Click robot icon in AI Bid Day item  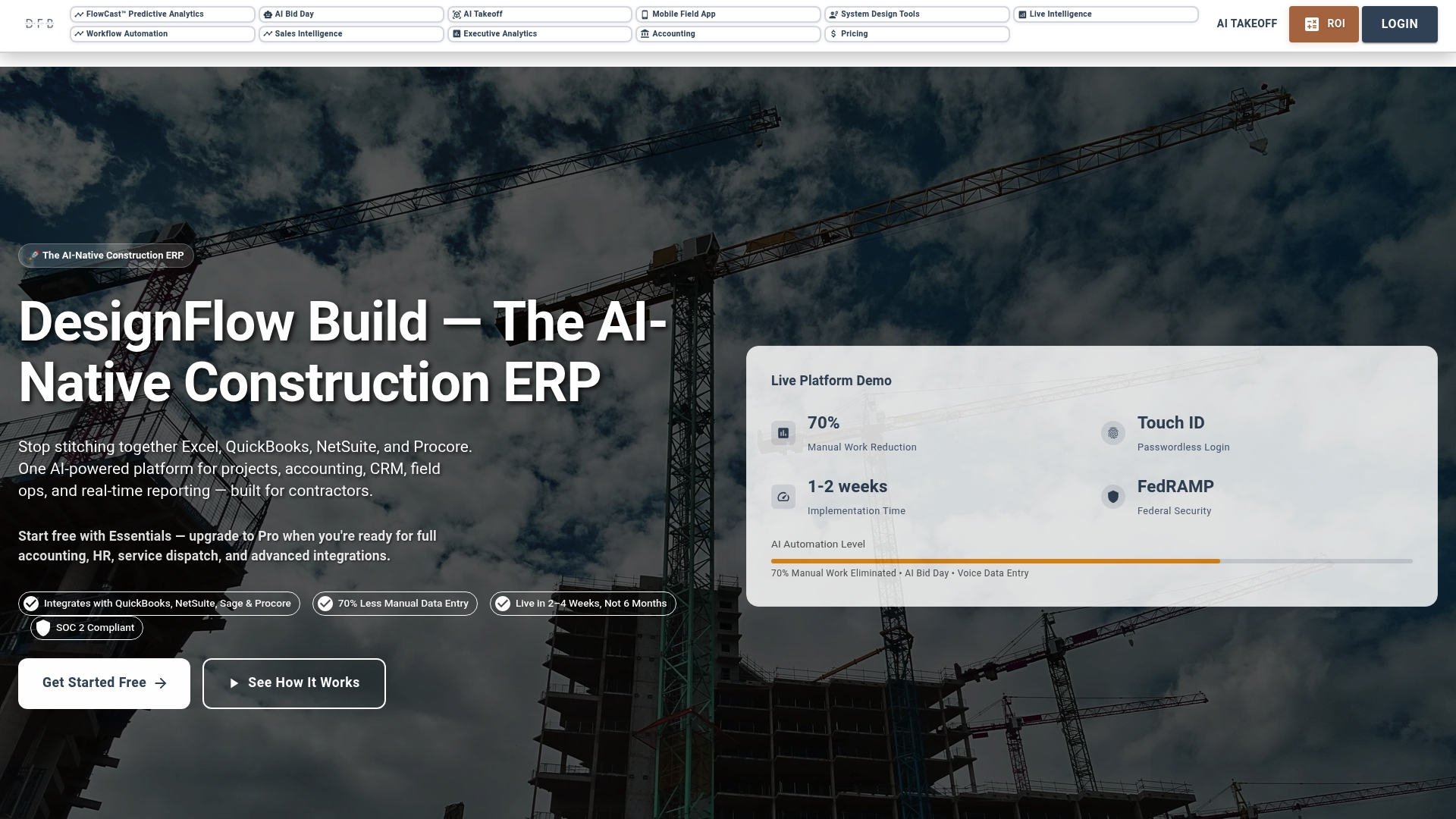268,14
